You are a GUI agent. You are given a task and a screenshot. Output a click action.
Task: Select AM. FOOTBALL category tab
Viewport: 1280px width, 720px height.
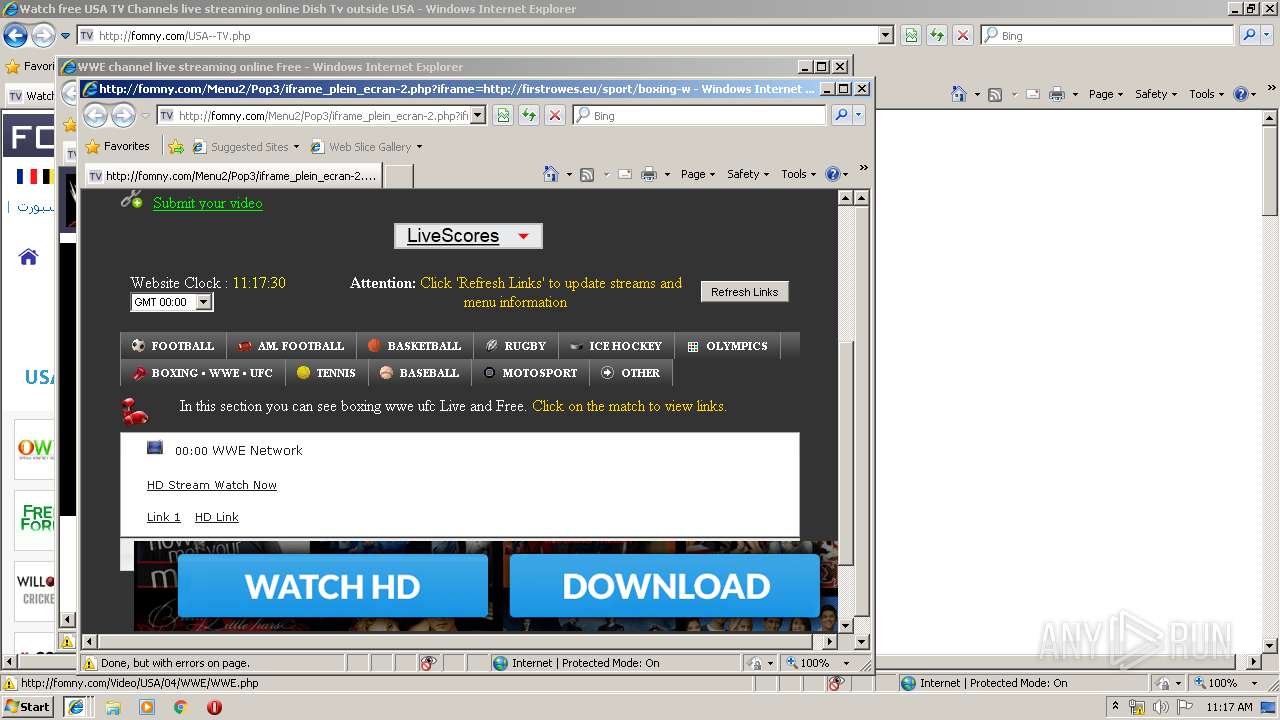click(291, 346)
